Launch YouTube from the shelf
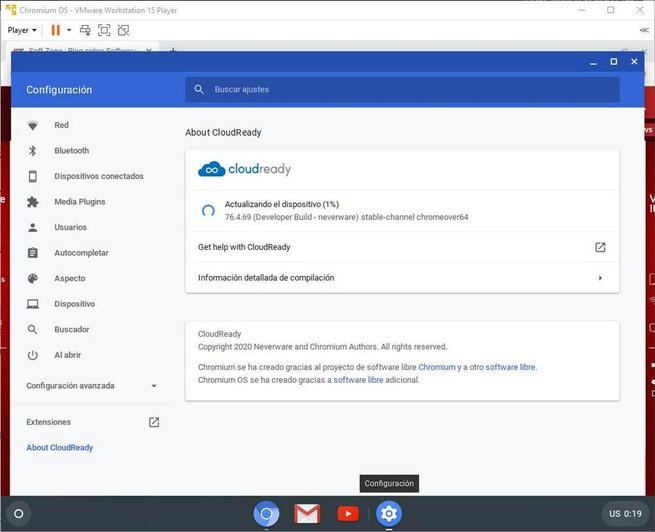 pos(348,514)
